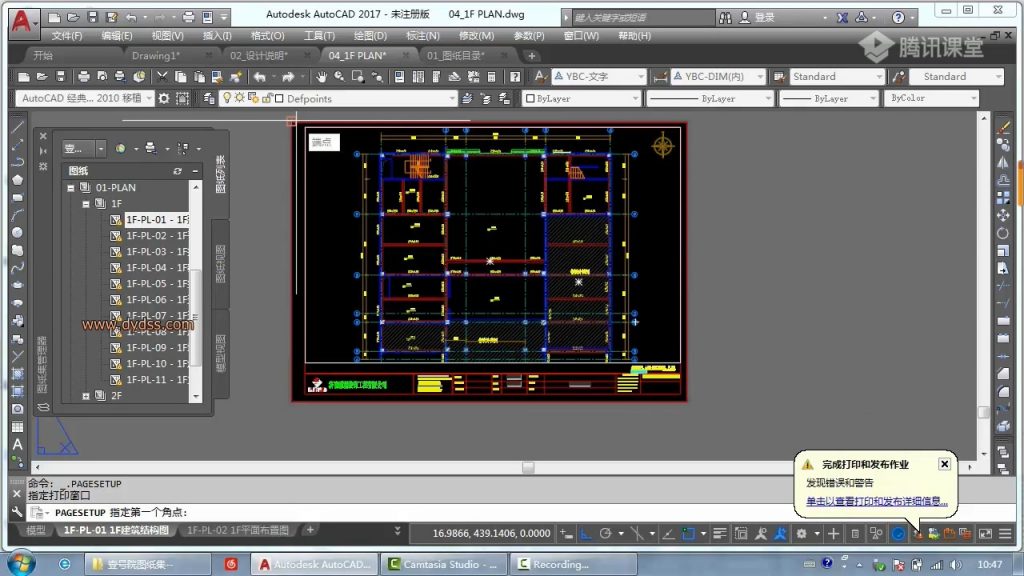
Task: Toggle layer lock icon for Defpoints
Action: tap(266, 99)
